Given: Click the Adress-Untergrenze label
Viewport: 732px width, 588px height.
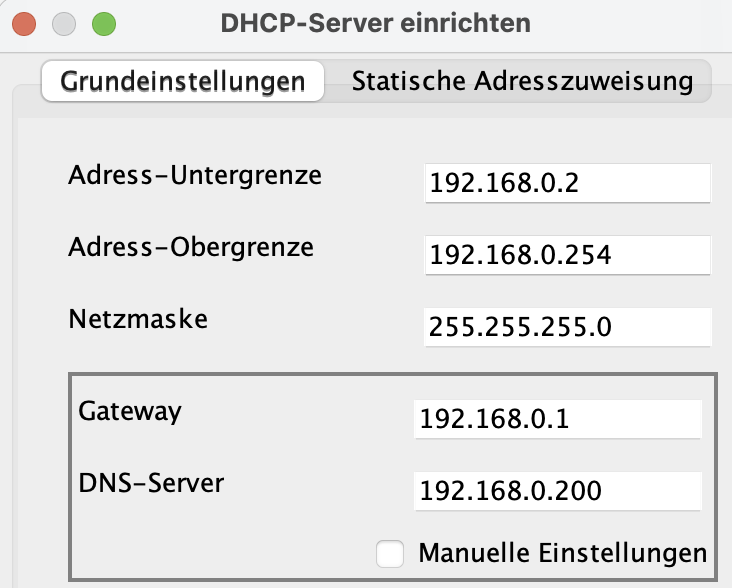Looking at the screenshot, I should [x=195, y=176].
